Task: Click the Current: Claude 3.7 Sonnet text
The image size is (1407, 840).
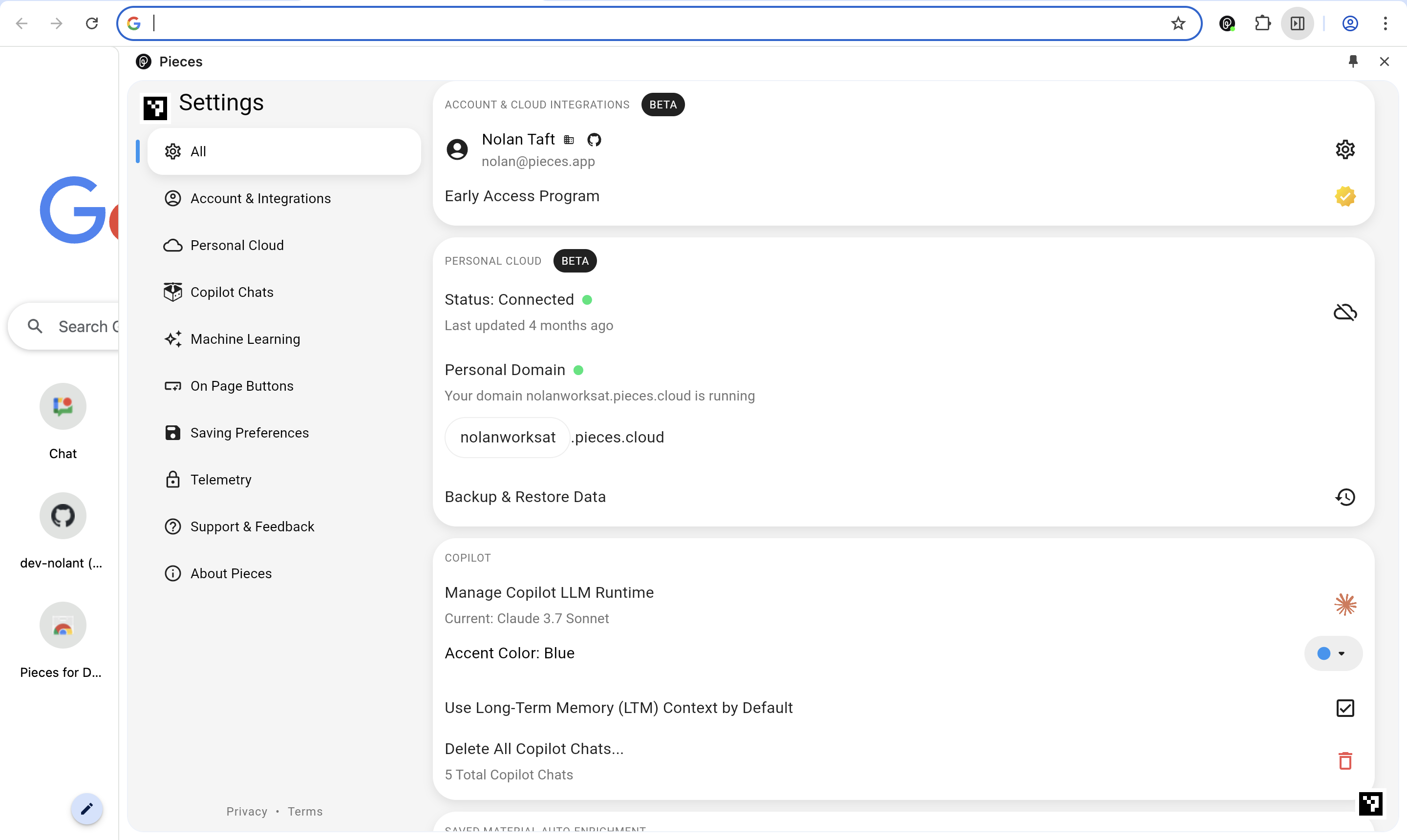Action: [x=527, y=618]
